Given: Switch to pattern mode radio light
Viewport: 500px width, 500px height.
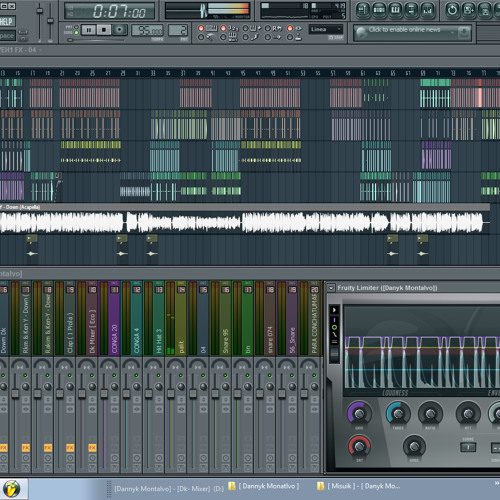Looking at the screenshot, I should 76,27.
